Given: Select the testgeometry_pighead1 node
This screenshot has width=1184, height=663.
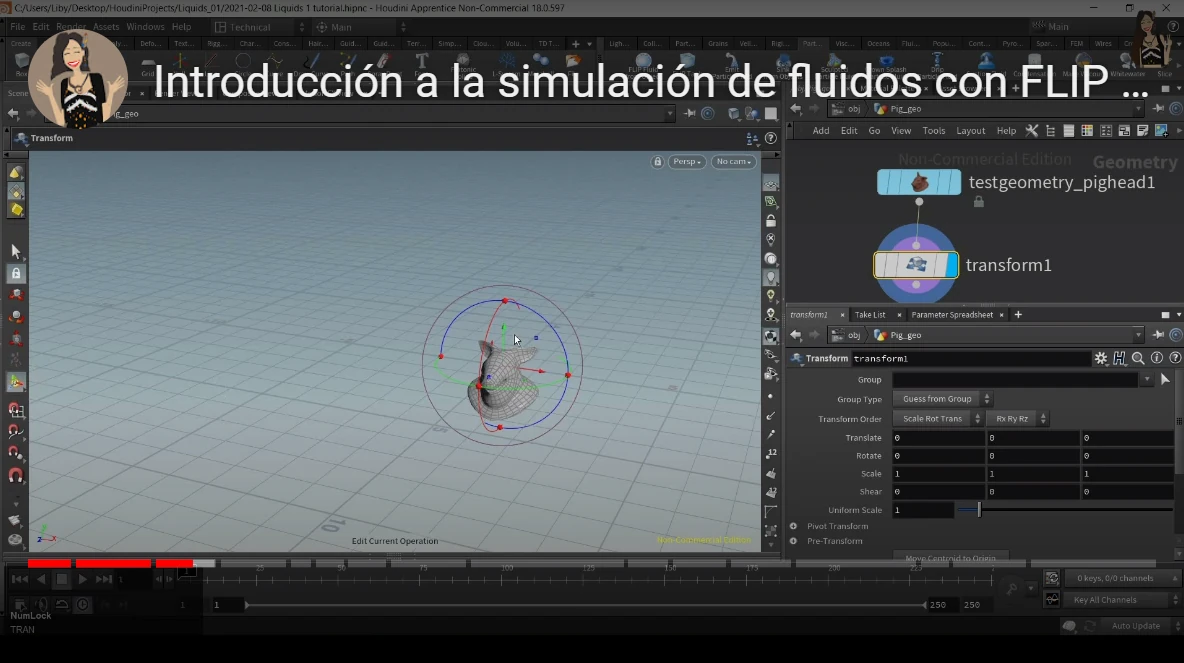Looking at the screenshot, I should 919,182.
